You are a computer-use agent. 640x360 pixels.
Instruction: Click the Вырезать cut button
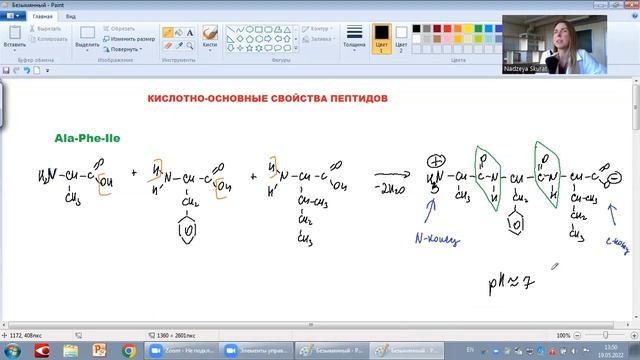pyautogui.click(x=45, y=29)
